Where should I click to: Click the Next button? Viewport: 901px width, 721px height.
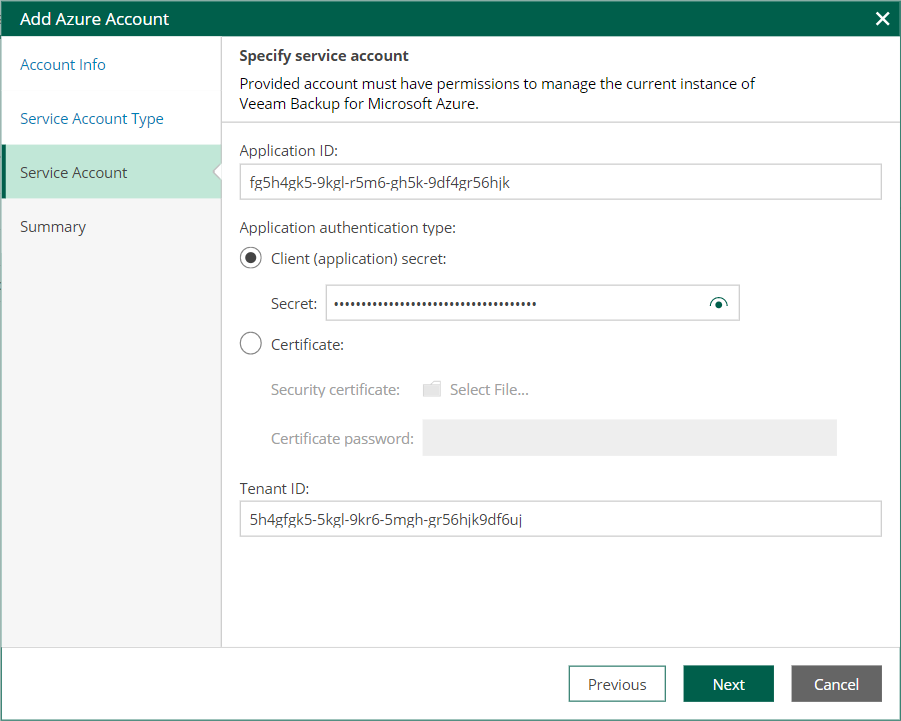(x=728, y=684)
